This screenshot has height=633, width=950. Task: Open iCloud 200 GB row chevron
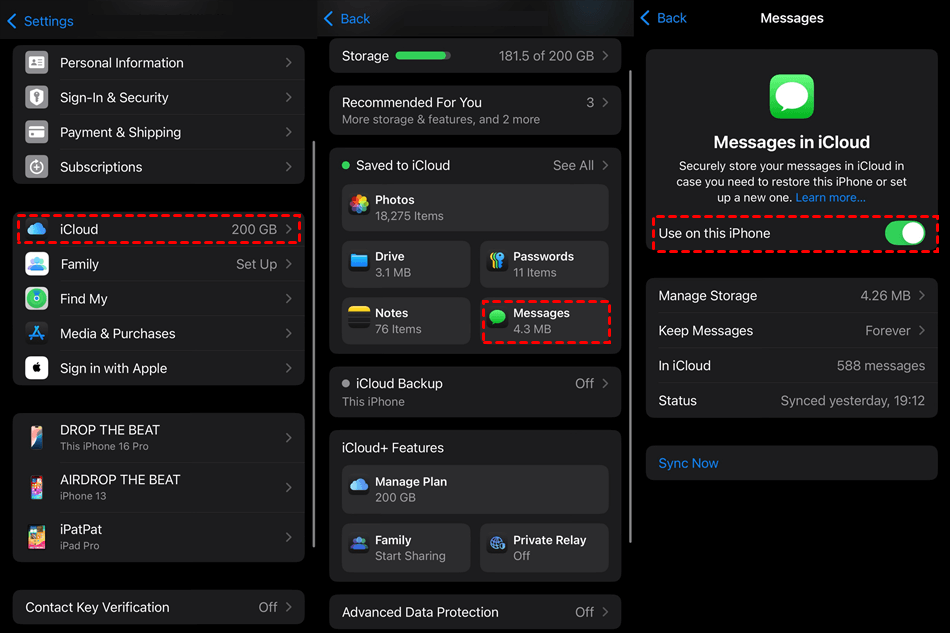tap(288, 229)
